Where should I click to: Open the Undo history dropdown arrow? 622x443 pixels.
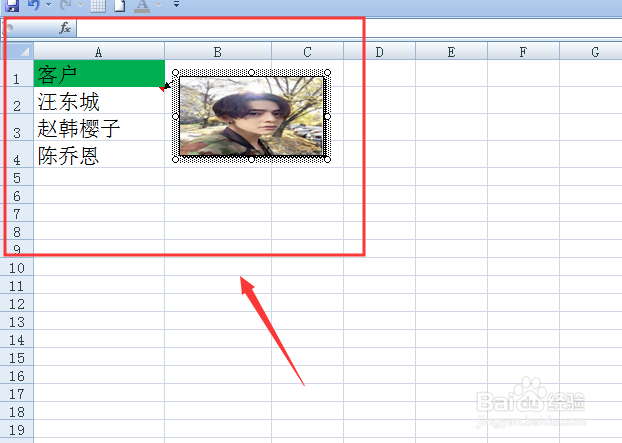pyautogui.click(x=48, y=5)
